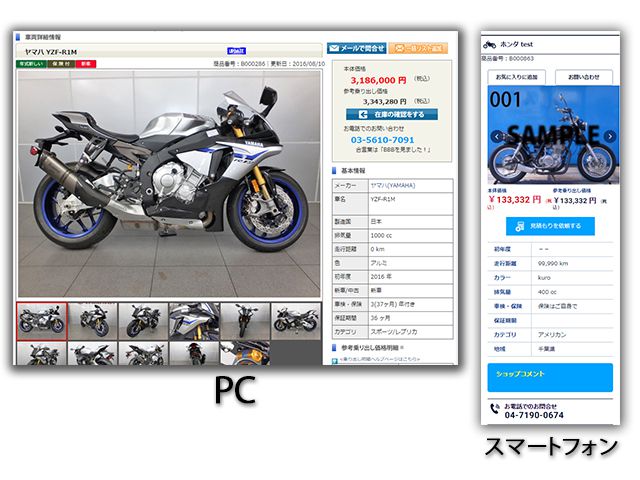Click the 乗り出し明細ヘルプページ link
Image resolution: width=640 pixels, height=480 pixels.
[x=380, y=359]
